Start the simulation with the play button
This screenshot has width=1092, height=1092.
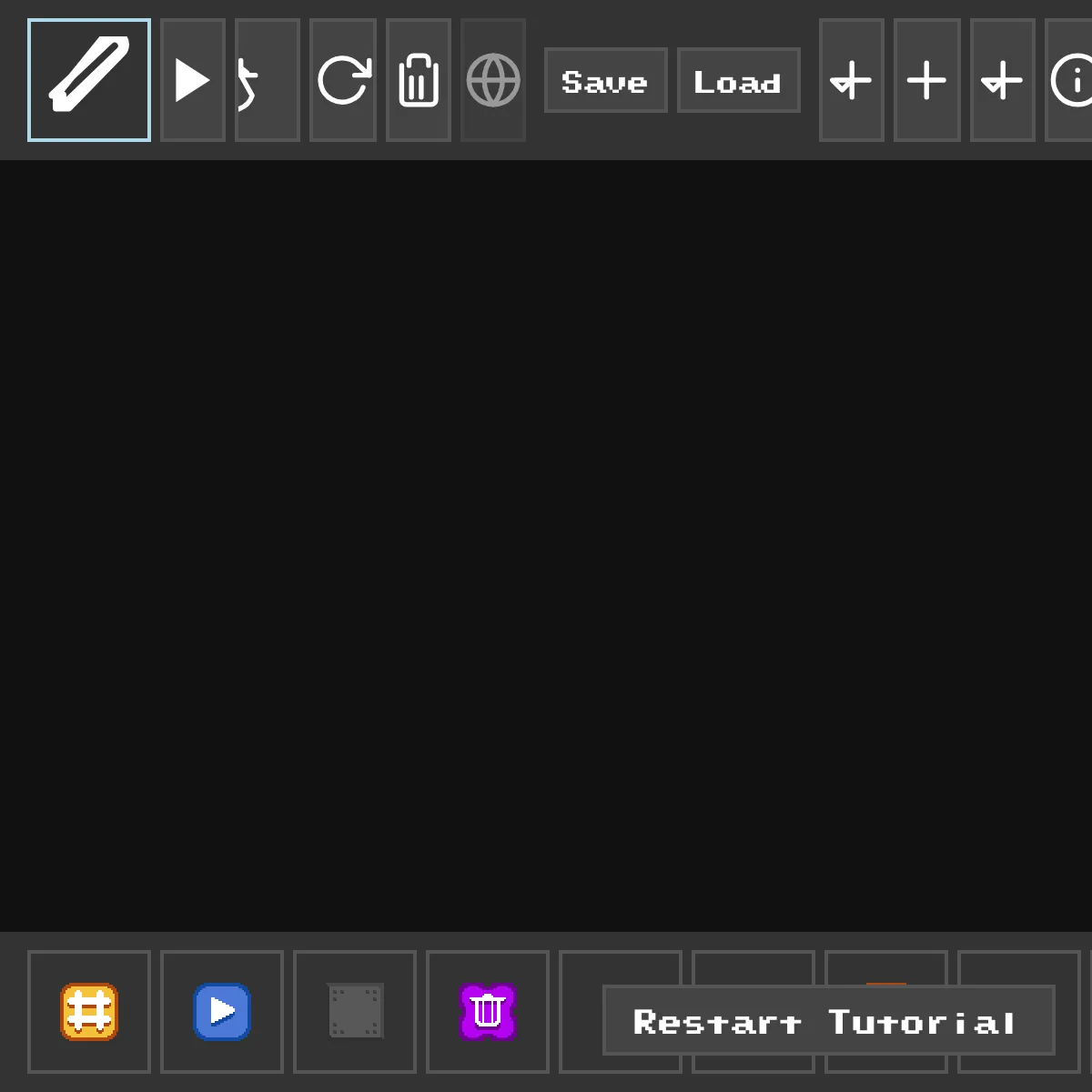click(x=193, y=80)
